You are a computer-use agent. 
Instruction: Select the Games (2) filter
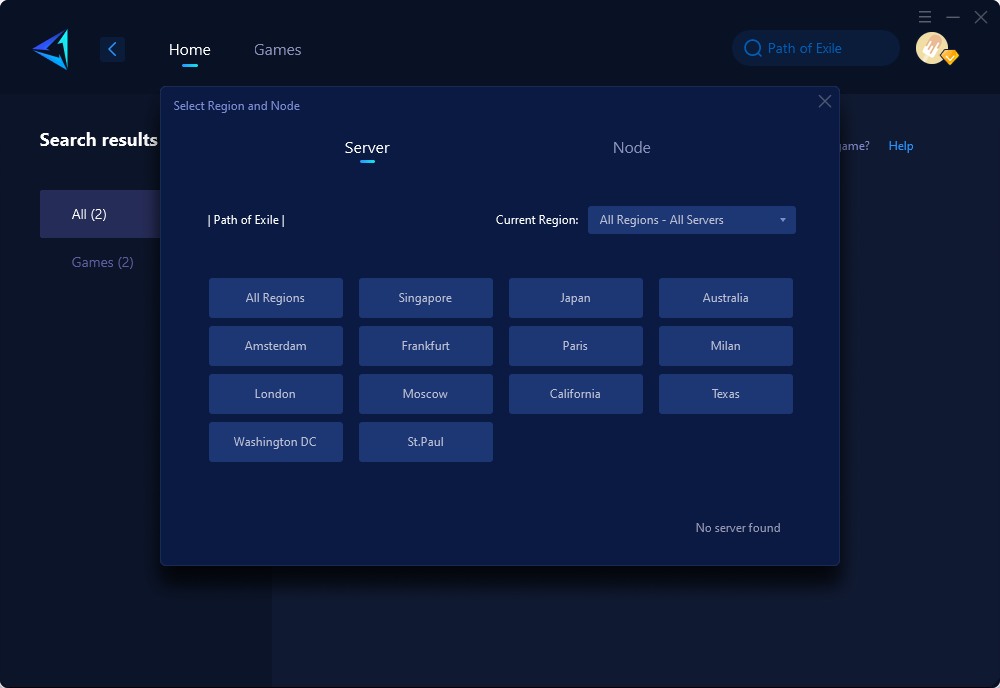(x=102, y=262)
